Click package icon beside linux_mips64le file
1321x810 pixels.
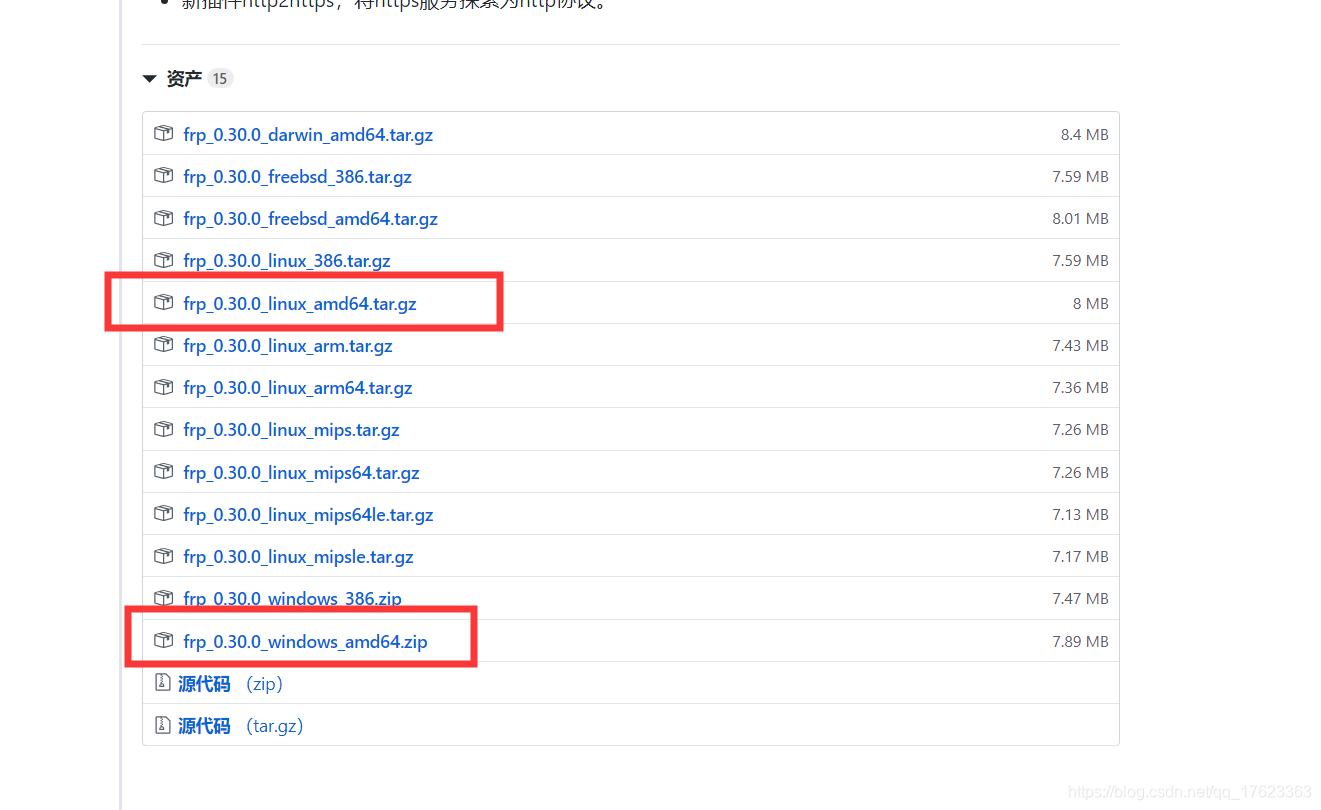click(x=163, y=513)
